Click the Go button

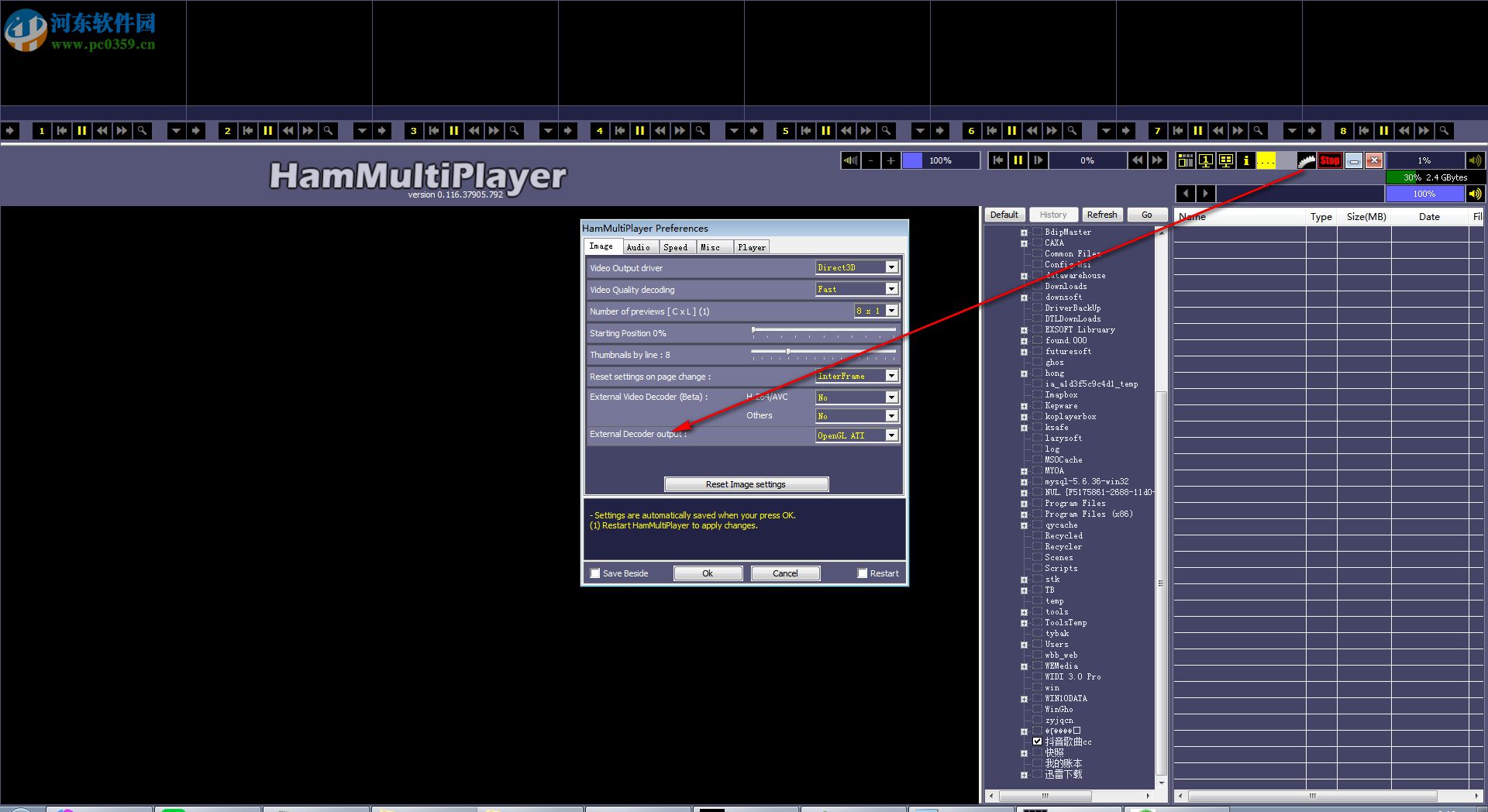(1147, 215)
